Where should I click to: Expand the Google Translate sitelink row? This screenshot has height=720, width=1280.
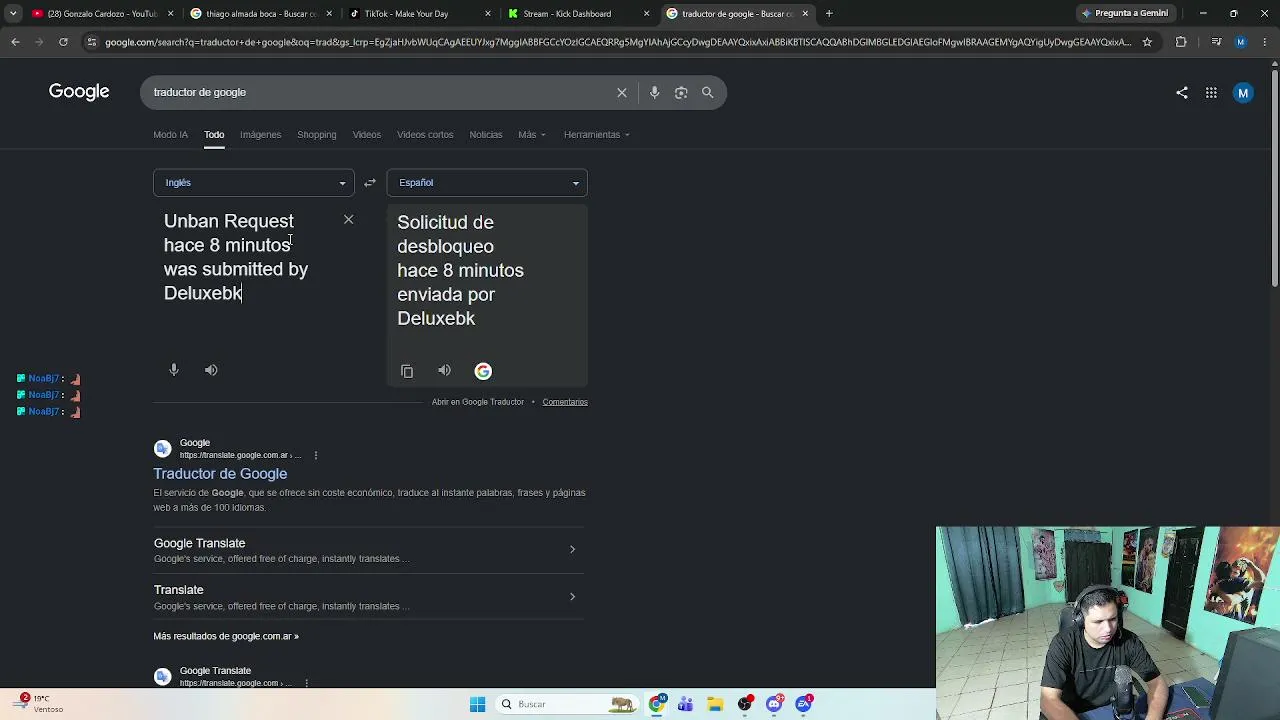369,550
